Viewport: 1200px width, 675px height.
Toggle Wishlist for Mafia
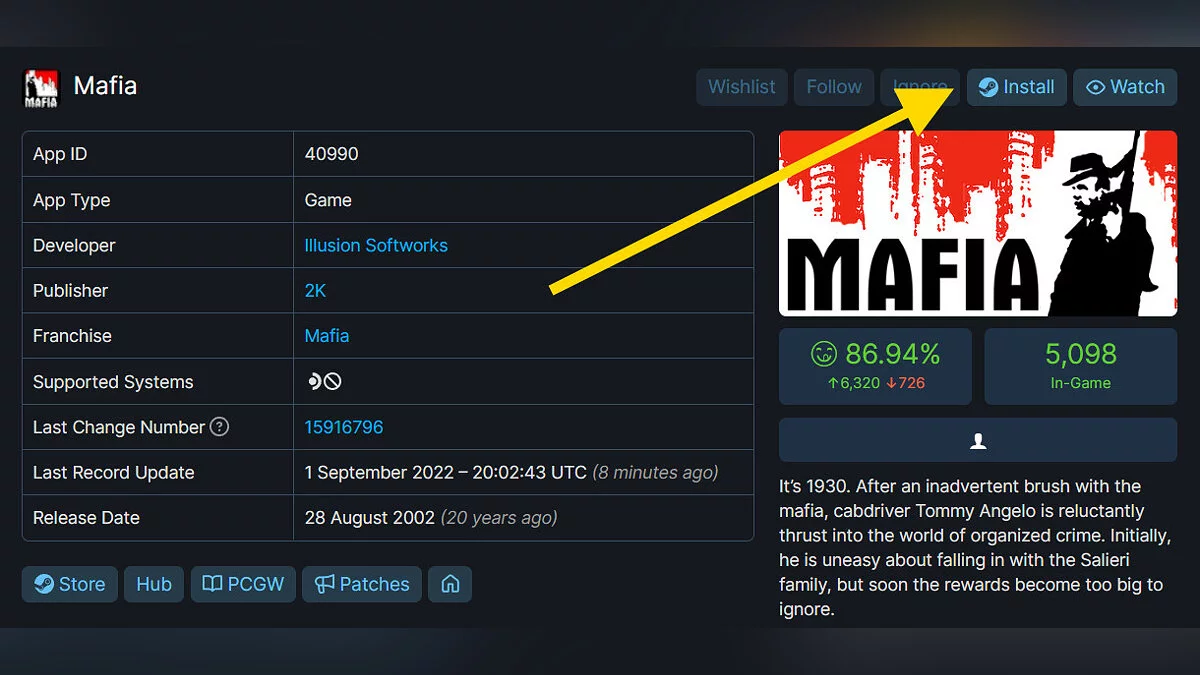point(742,87)
